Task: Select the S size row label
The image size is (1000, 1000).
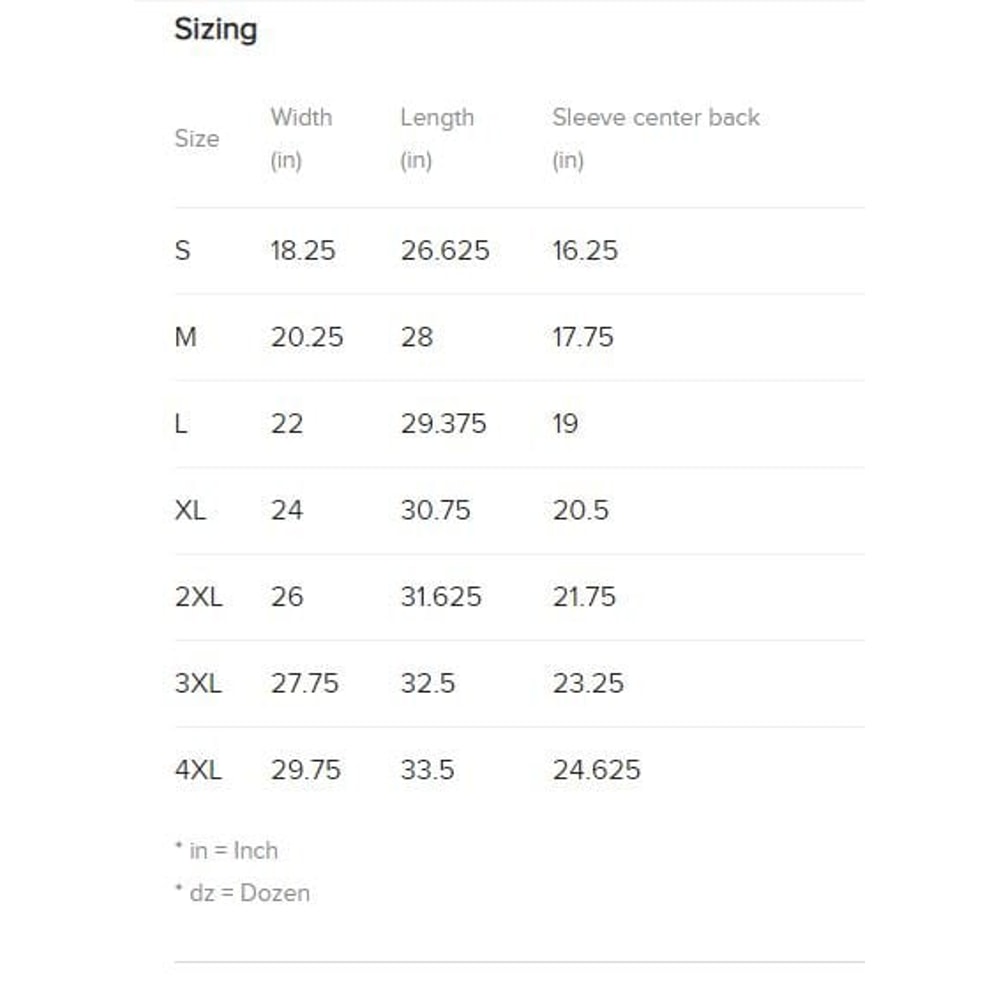Action: point(182,250)
